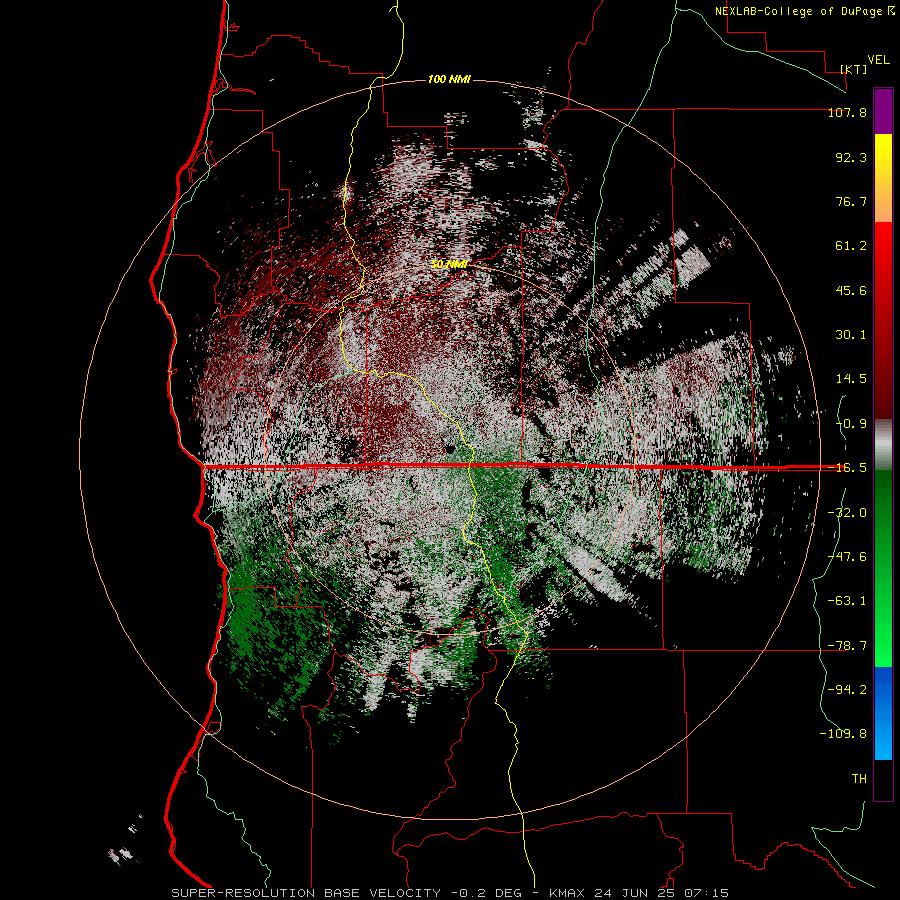Select the 45.6 scale value
This screenshot has height=900, width=900.
(851, 290)
